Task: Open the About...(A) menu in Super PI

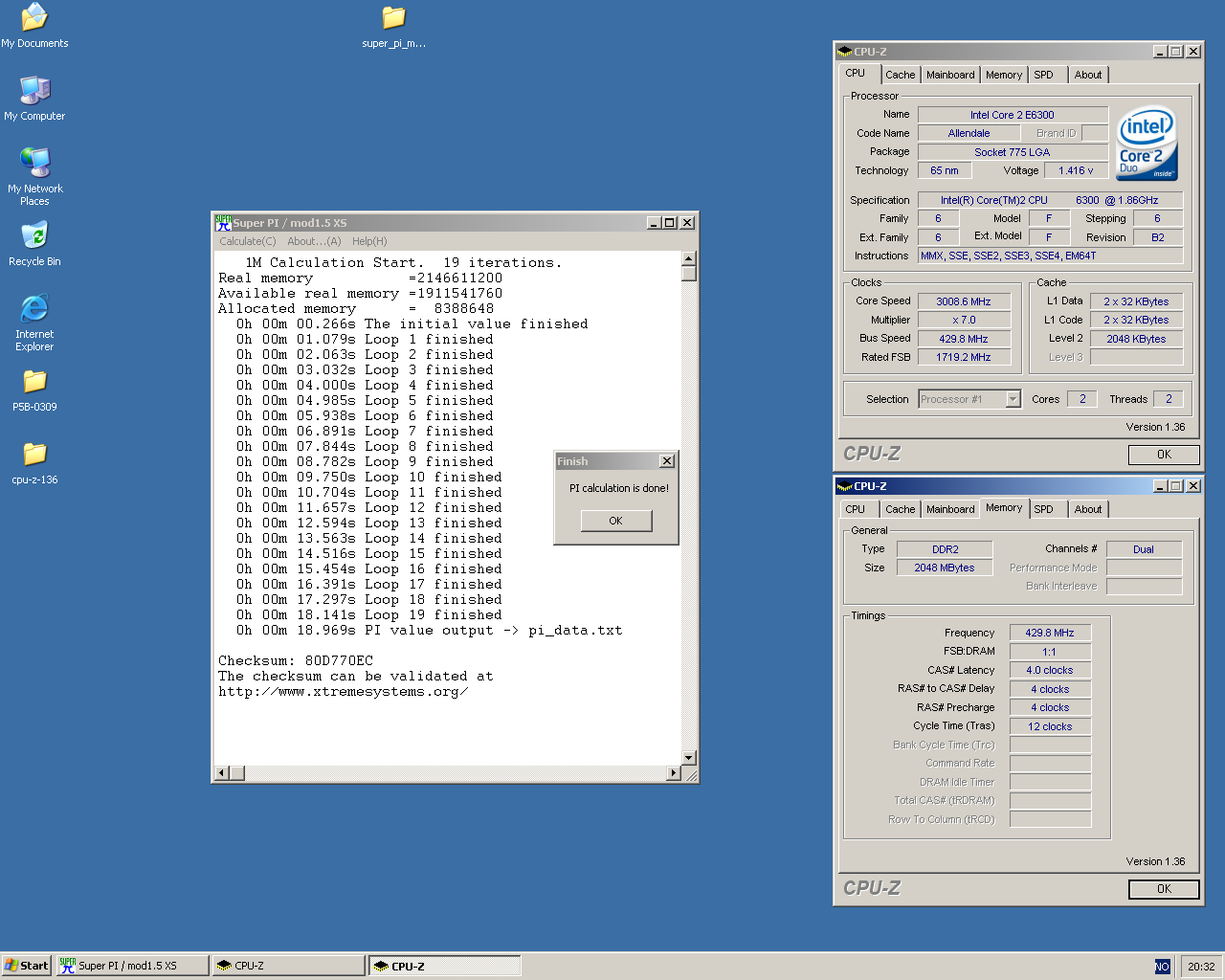Action: point(314,241)
